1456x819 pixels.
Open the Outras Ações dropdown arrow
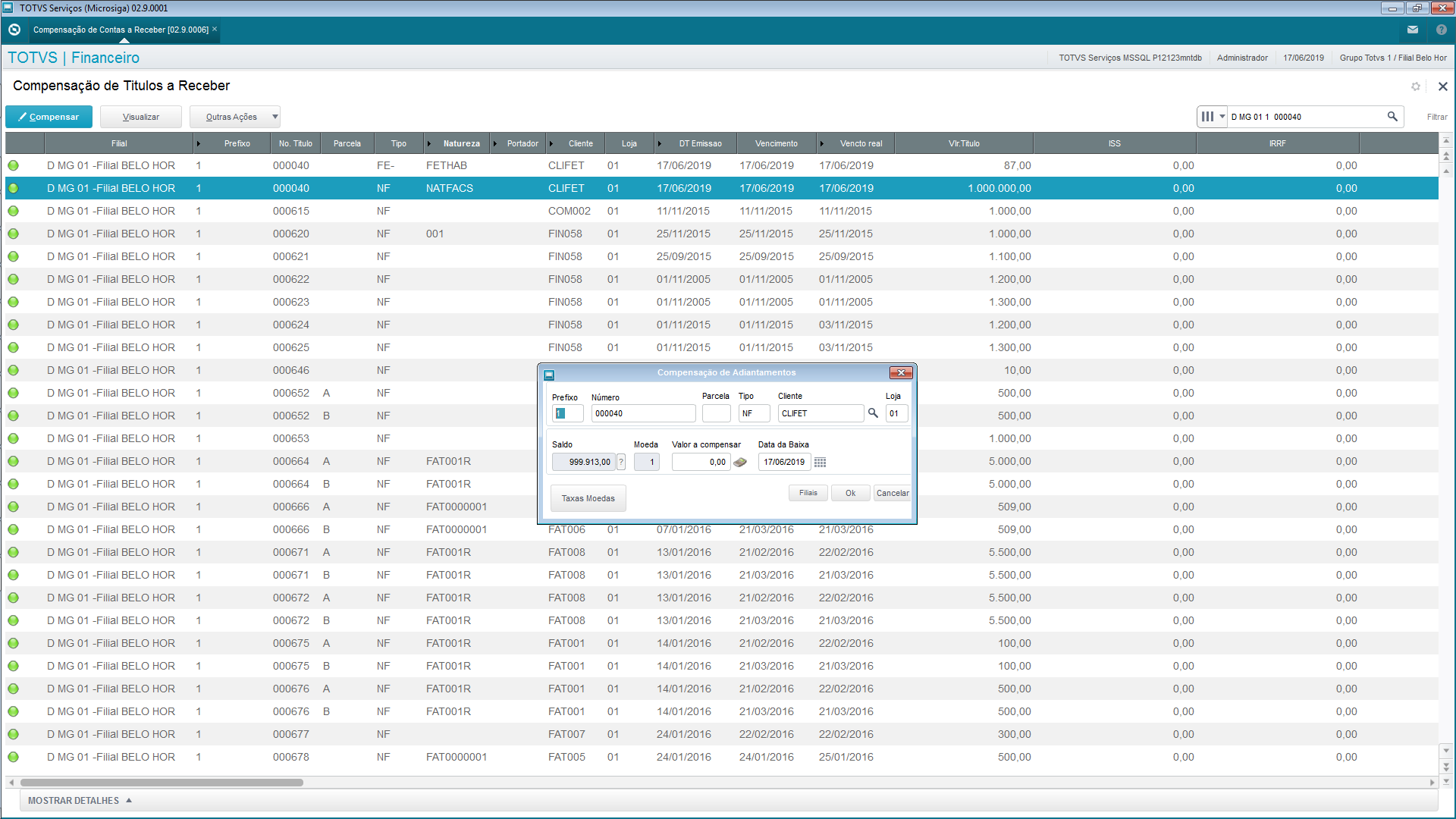point(275,117)
